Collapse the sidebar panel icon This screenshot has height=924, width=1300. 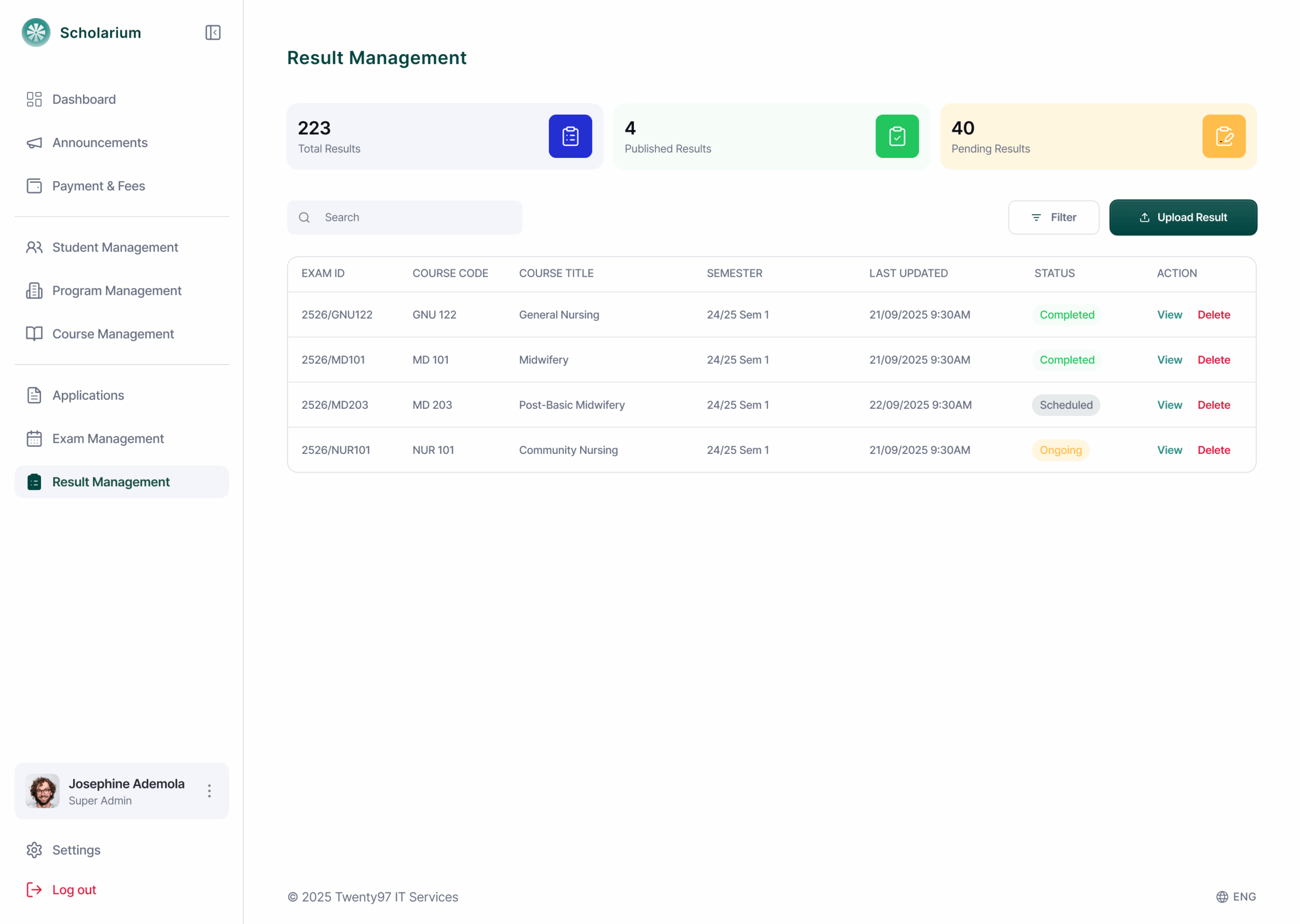[x=213, y=32]
